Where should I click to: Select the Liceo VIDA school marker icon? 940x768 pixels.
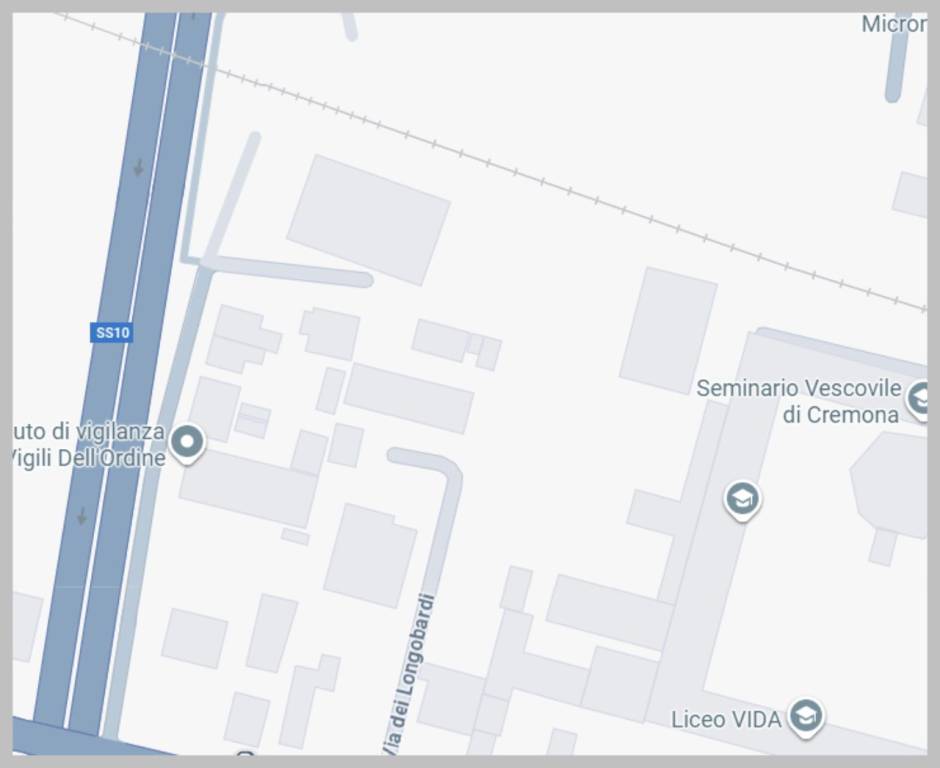806,717
